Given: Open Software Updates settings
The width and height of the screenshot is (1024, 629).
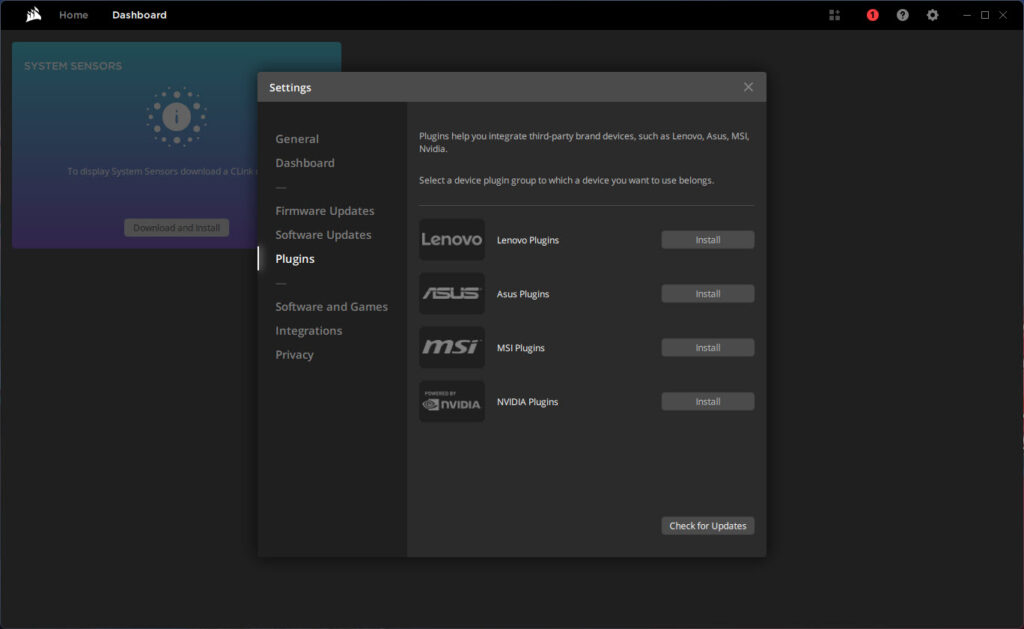Looking at the screenshot, I should pyautogui.click(x=323, y=234).
